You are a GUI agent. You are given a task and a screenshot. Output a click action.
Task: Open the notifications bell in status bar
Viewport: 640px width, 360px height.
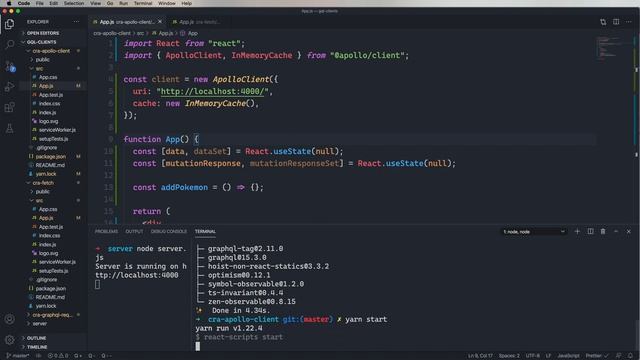point(631,356)
